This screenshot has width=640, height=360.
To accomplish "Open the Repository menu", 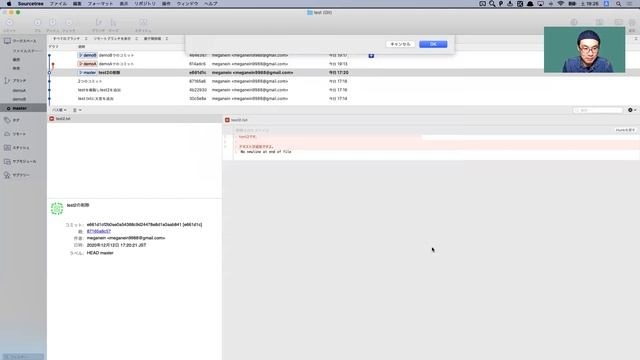I will (145, 4).
